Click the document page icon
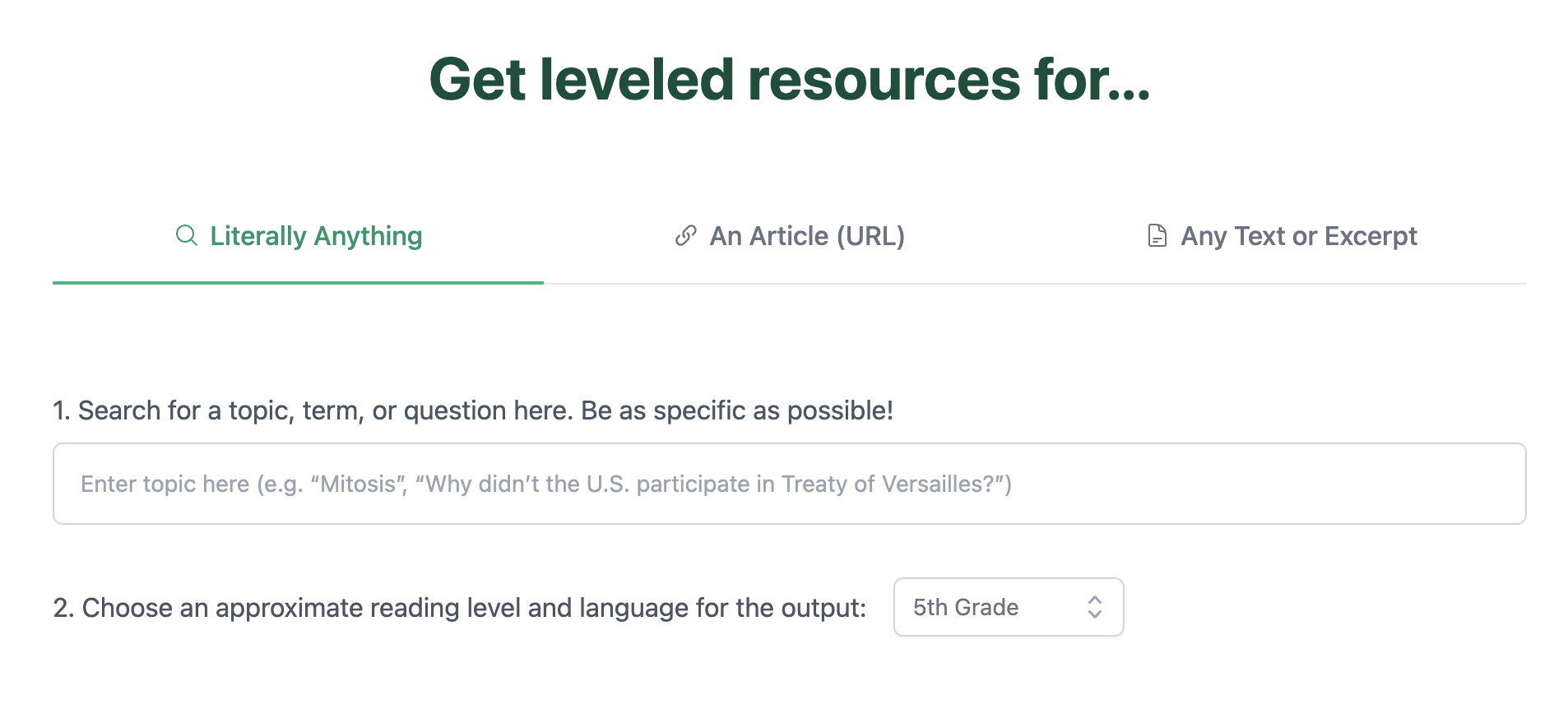Image resolution: width=1568 pixels, height=709 pixels. (x=1157, y=236)
